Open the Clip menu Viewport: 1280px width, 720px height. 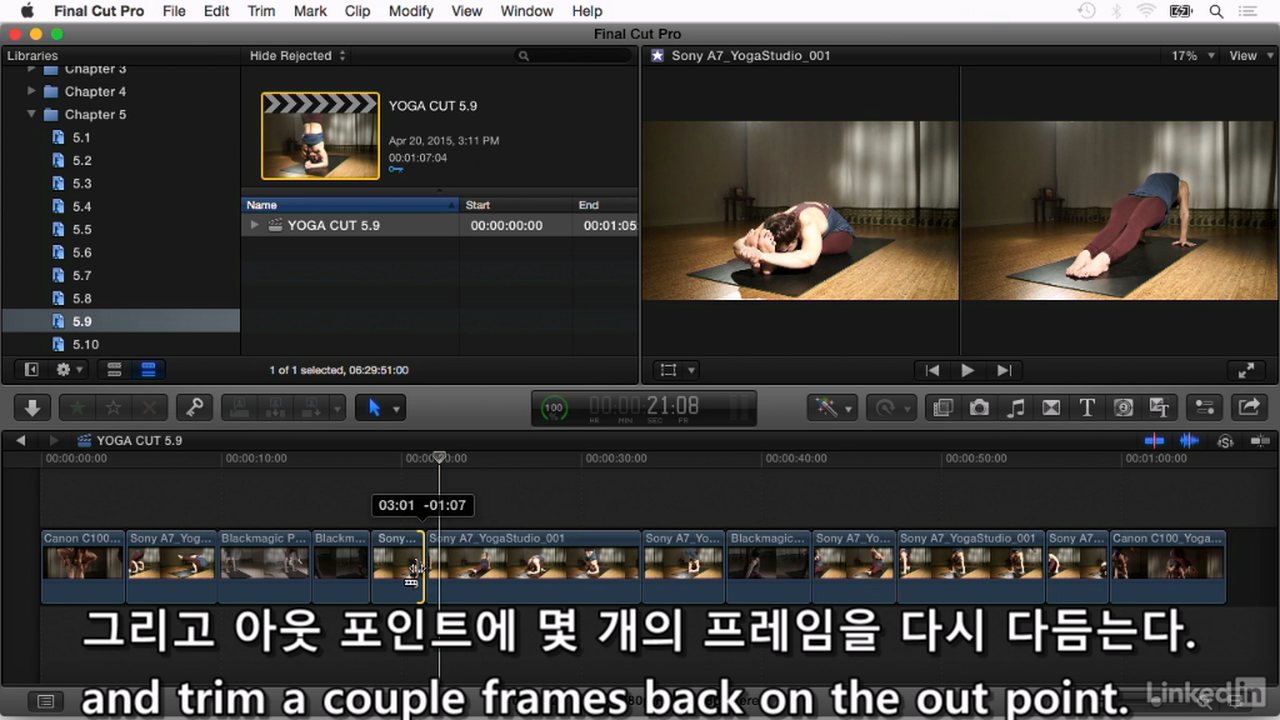357,11
